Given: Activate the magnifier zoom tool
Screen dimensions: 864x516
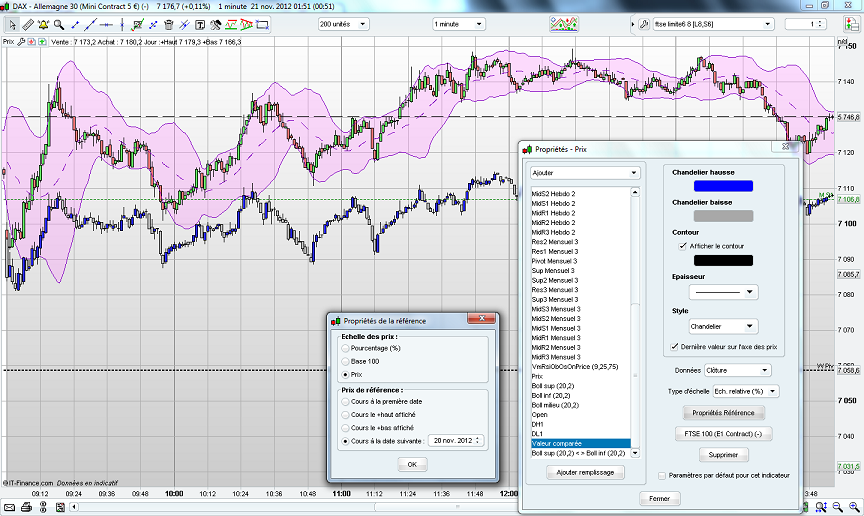Looking at the screenshot, I should click(x=60, y=23).
